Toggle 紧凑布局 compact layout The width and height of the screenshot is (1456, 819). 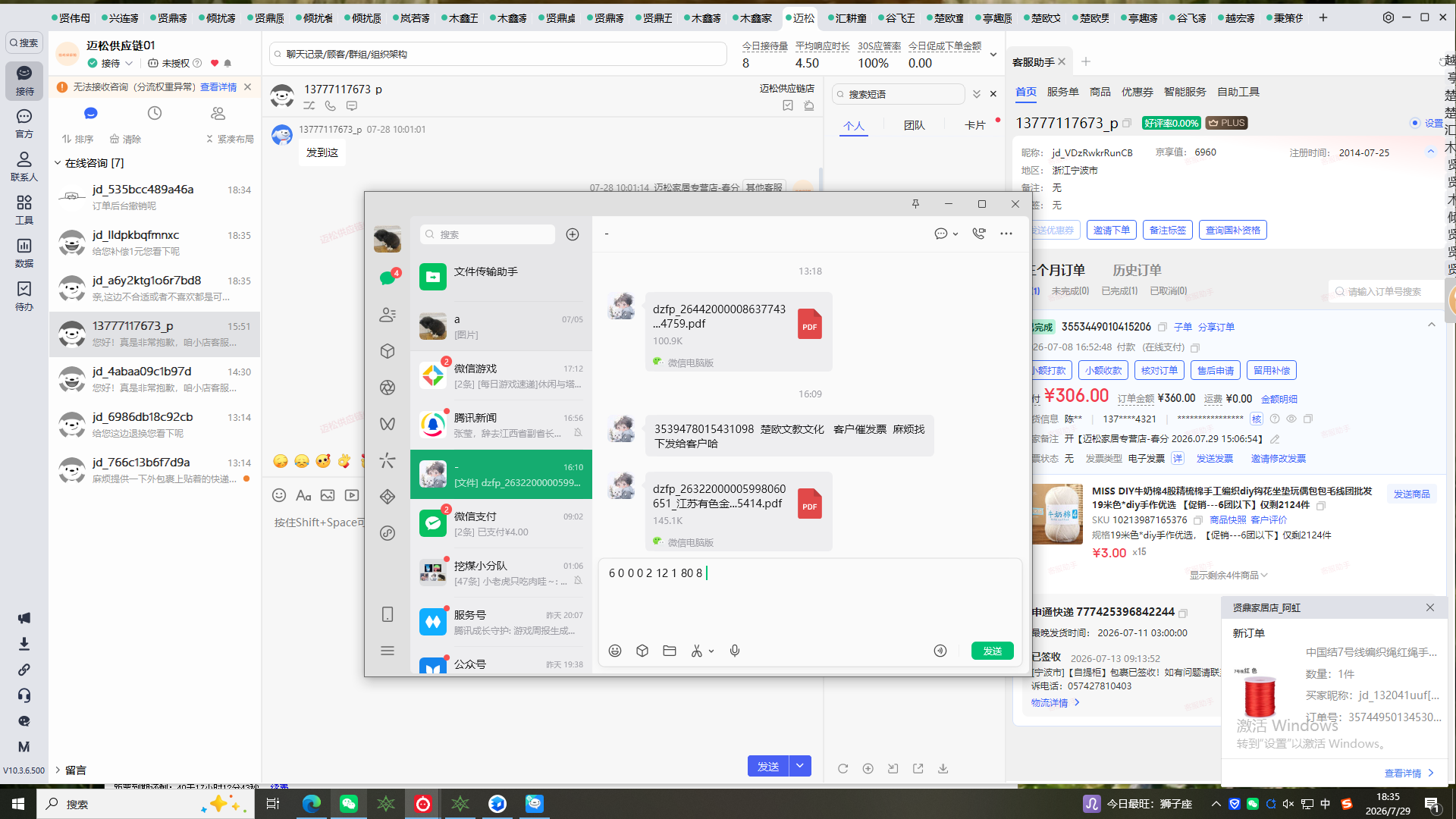pyautogui.click(x=230, y=139)
